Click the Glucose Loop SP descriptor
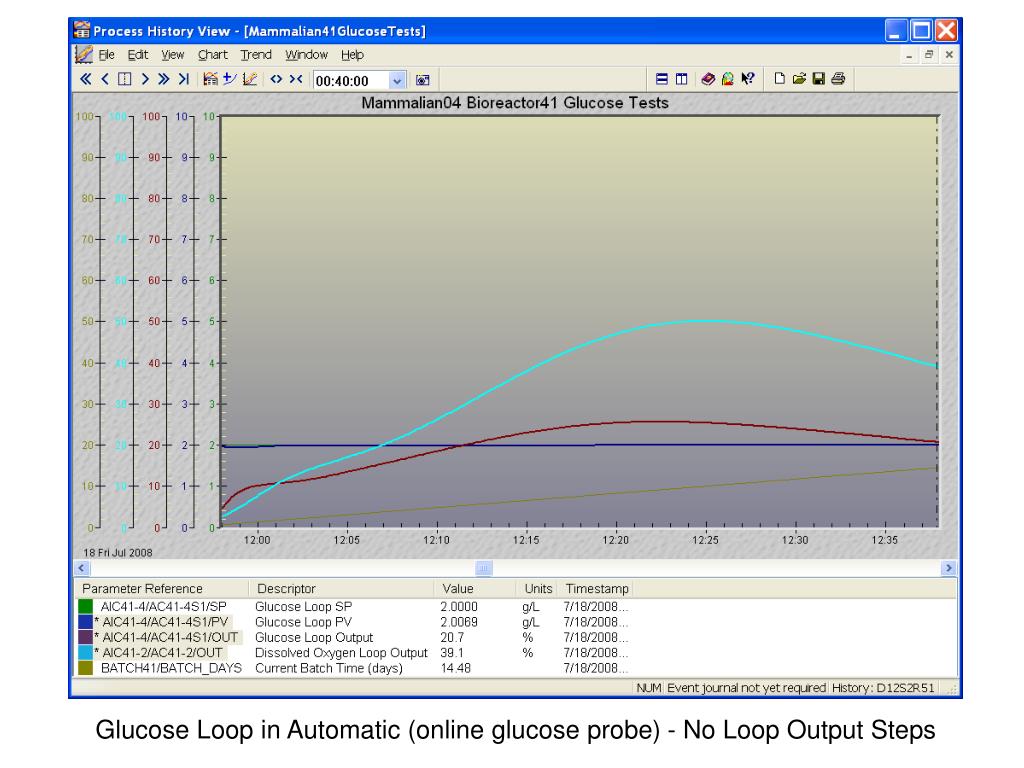 303,607
